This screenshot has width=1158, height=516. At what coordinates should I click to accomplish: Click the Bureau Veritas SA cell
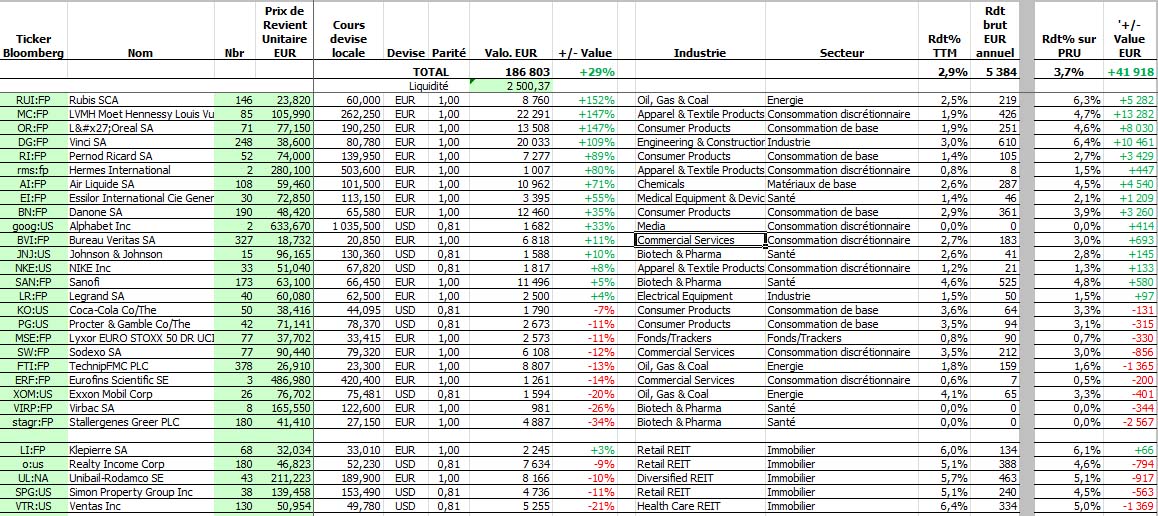point(140,240)
